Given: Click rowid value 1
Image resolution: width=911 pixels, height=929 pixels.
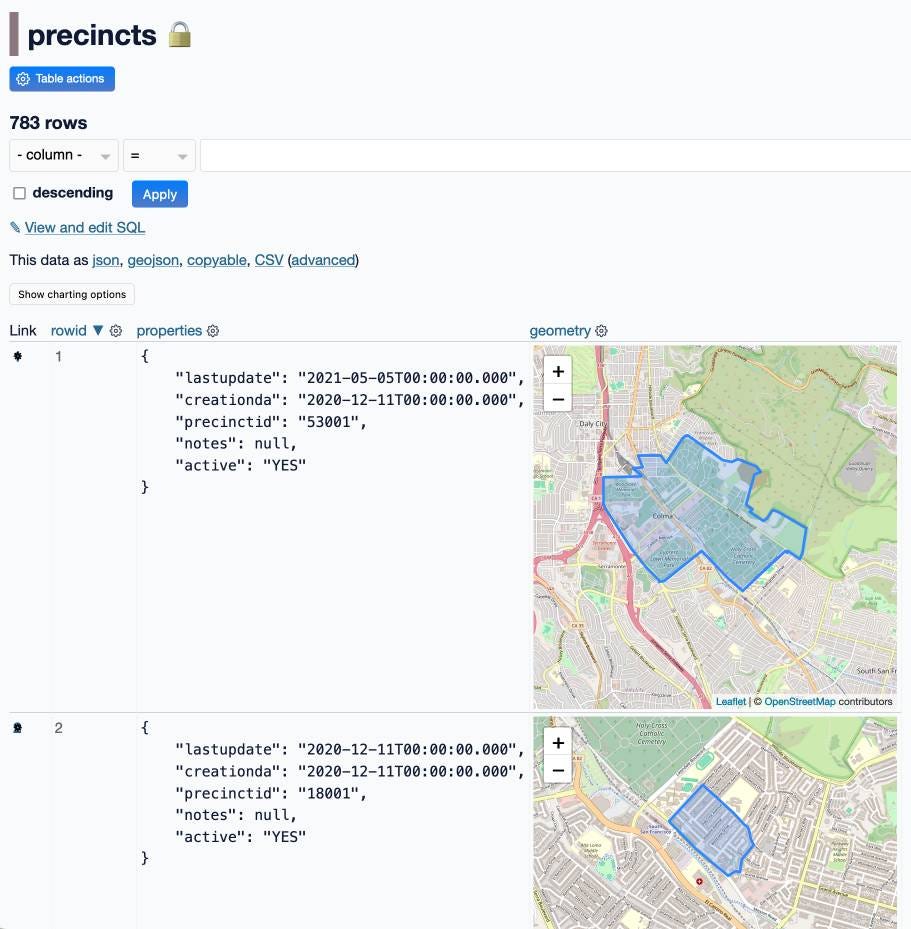Looking at the screenshot, I should coord(59,356).
